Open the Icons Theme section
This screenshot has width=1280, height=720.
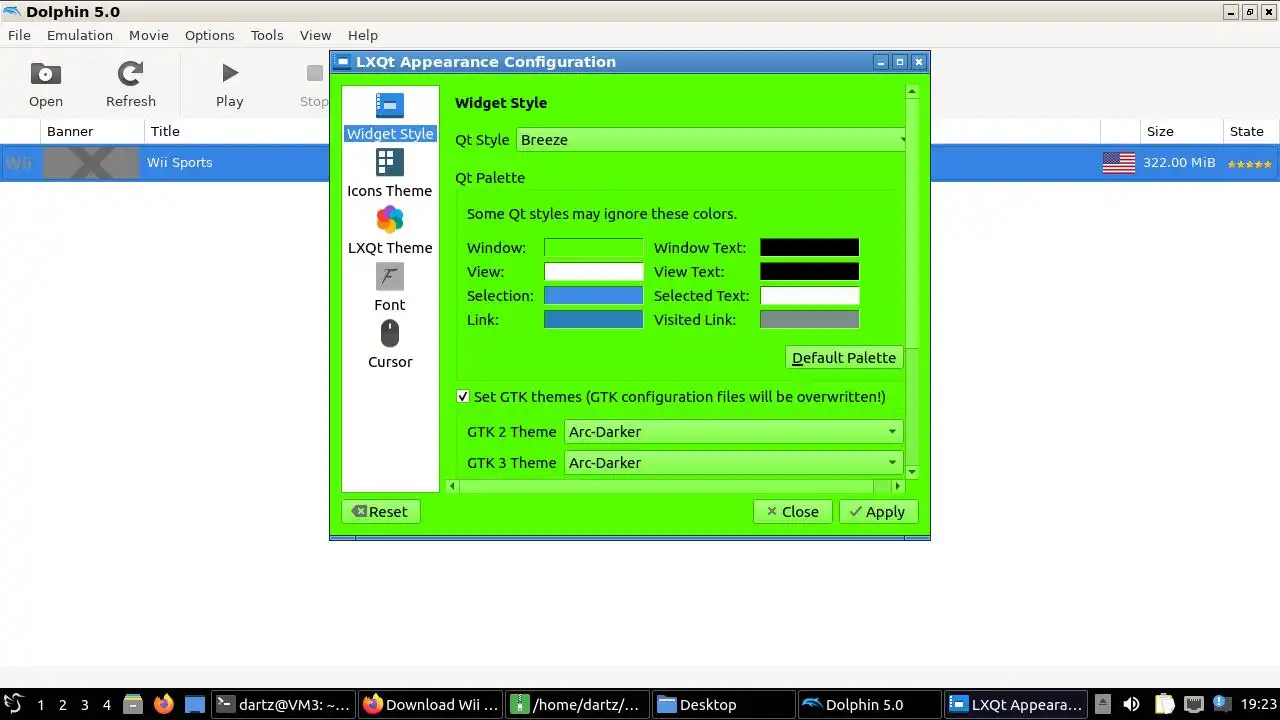pos(390,174)
